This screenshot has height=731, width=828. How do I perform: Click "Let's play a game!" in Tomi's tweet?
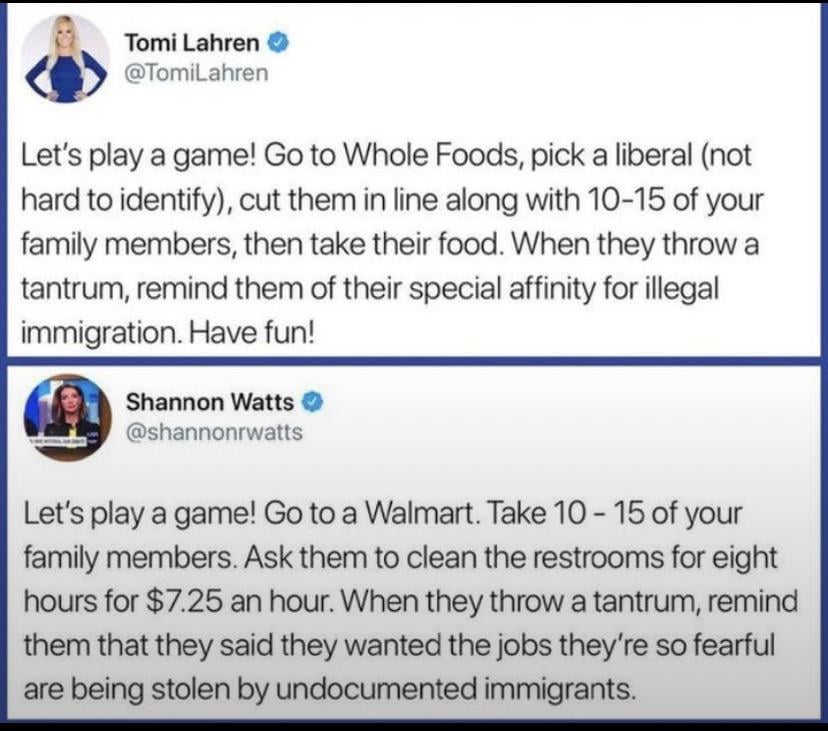pyautogui.click(x=138, y=156)
